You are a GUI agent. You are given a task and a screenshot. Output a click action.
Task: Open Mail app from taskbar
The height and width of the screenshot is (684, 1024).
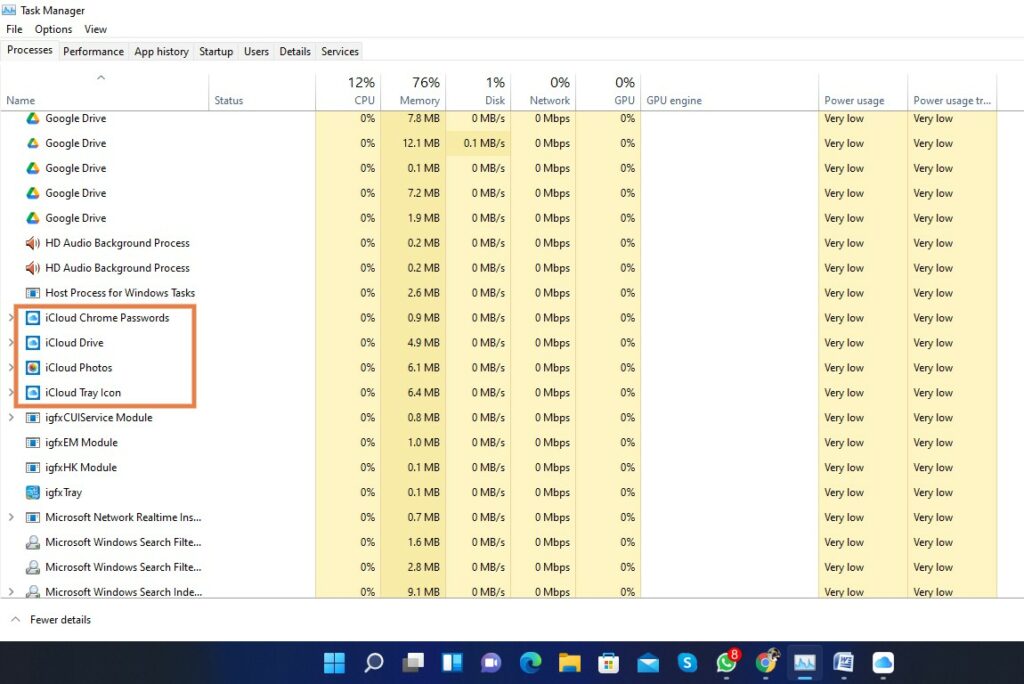[x=648, y=662]
